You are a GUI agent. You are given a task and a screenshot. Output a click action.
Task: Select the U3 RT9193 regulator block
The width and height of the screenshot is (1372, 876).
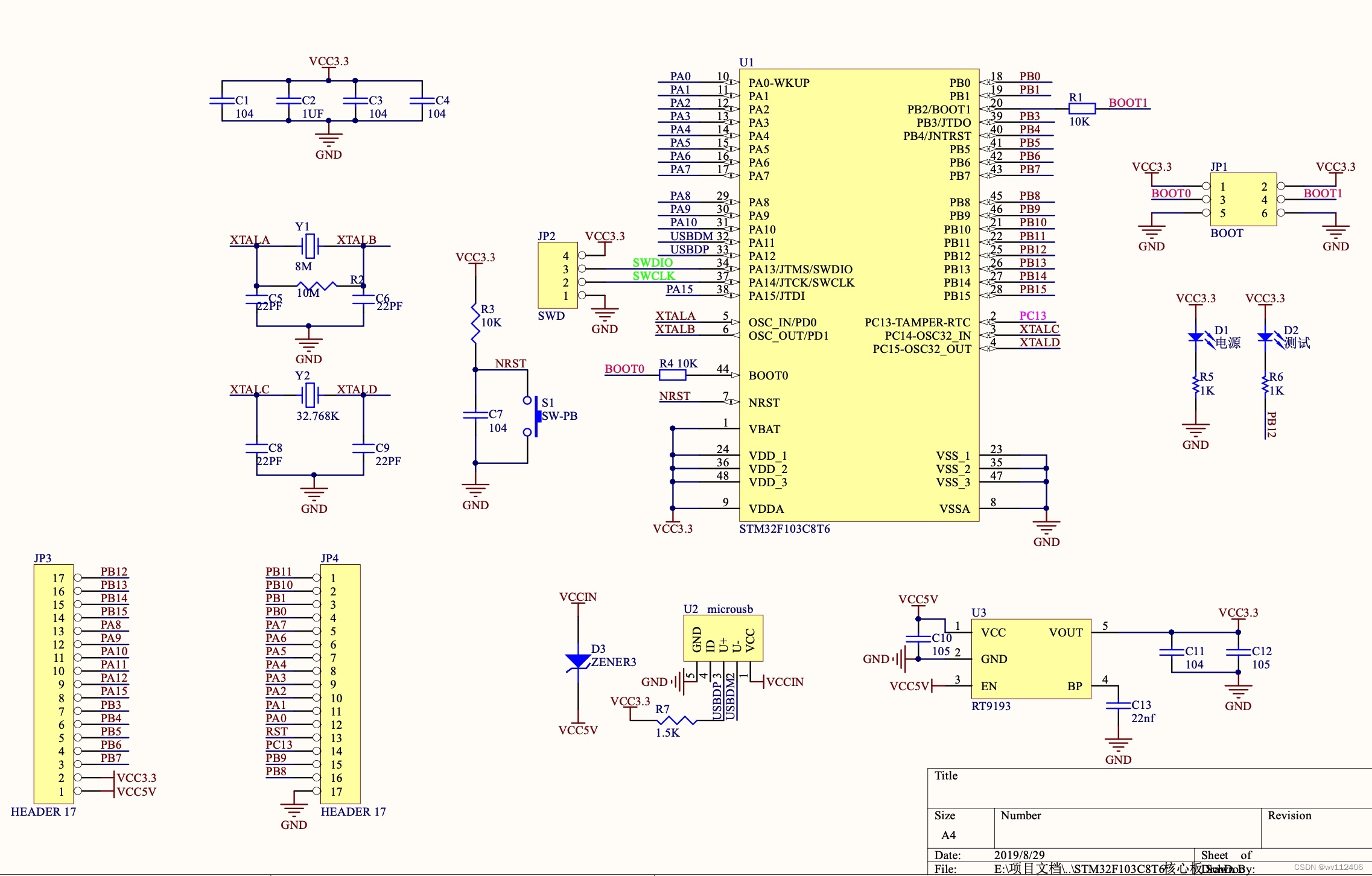[x=1031, y=659]
